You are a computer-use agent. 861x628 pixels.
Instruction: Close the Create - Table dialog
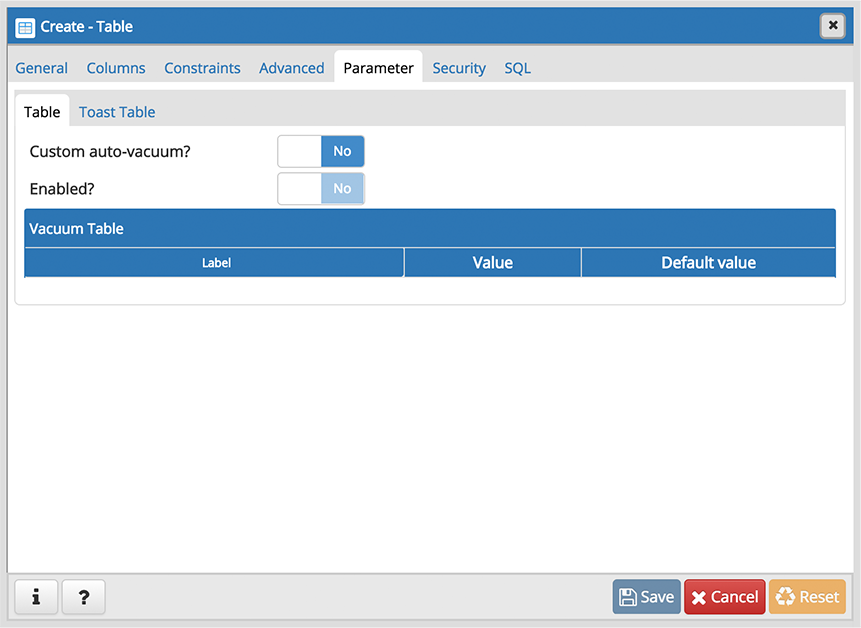pos(832,26)
